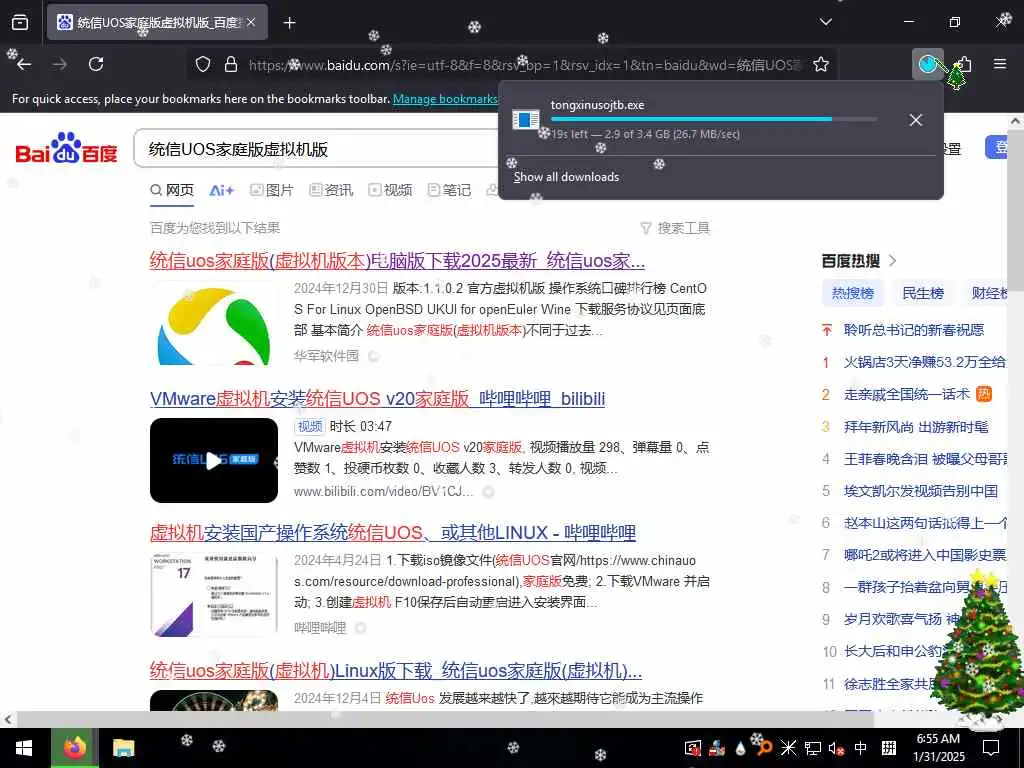Open the Windows notification center icon
Screen dimensions: 1024x768
[x=991, y=748]
